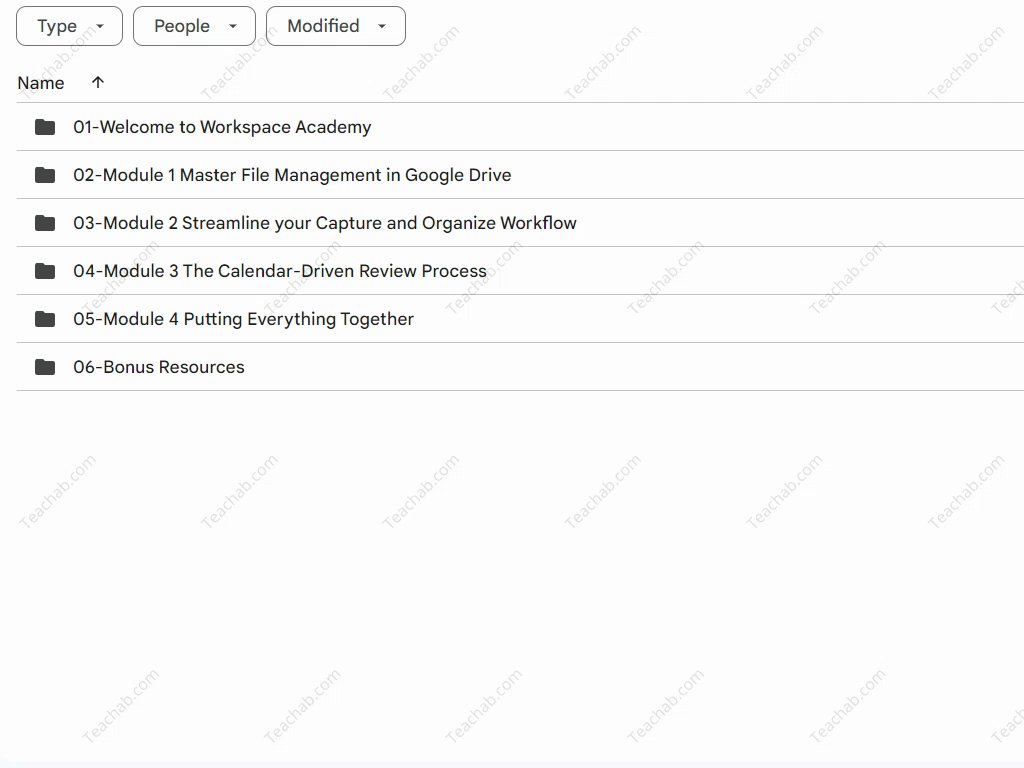
Task: Click folder icon beside 05-Module 4 row
Action: 45,319
